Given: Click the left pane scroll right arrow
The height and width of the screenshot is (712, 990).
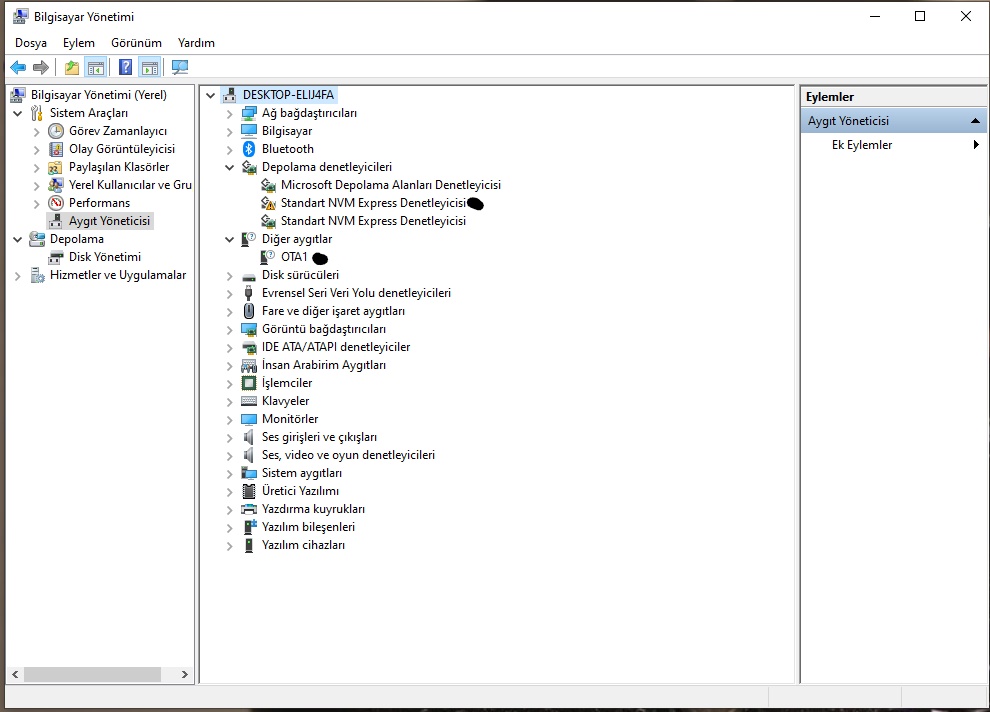Looking at the screenshot, I should pos(184,674).
